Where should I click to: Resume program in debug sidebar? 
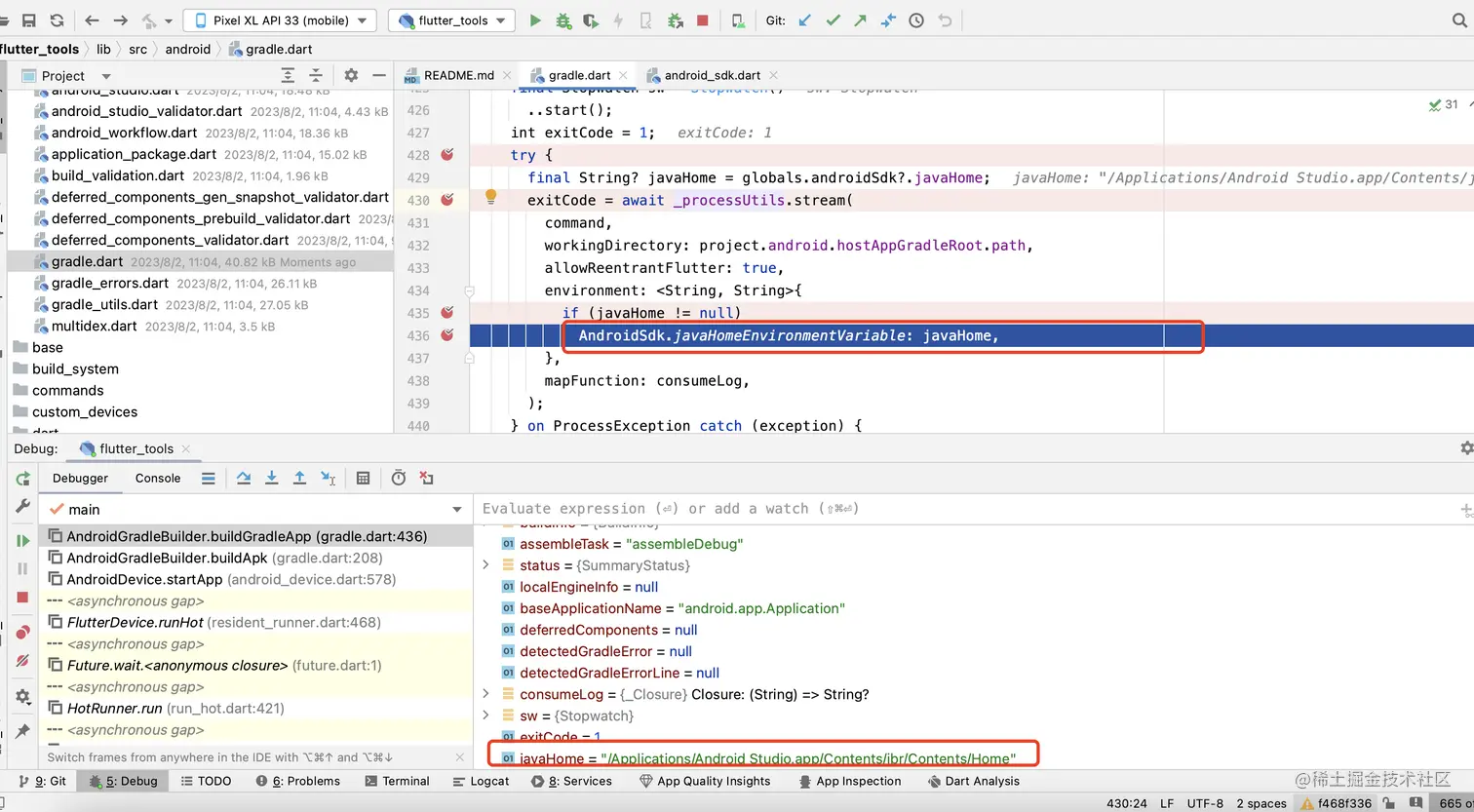[x=22, y=540]
